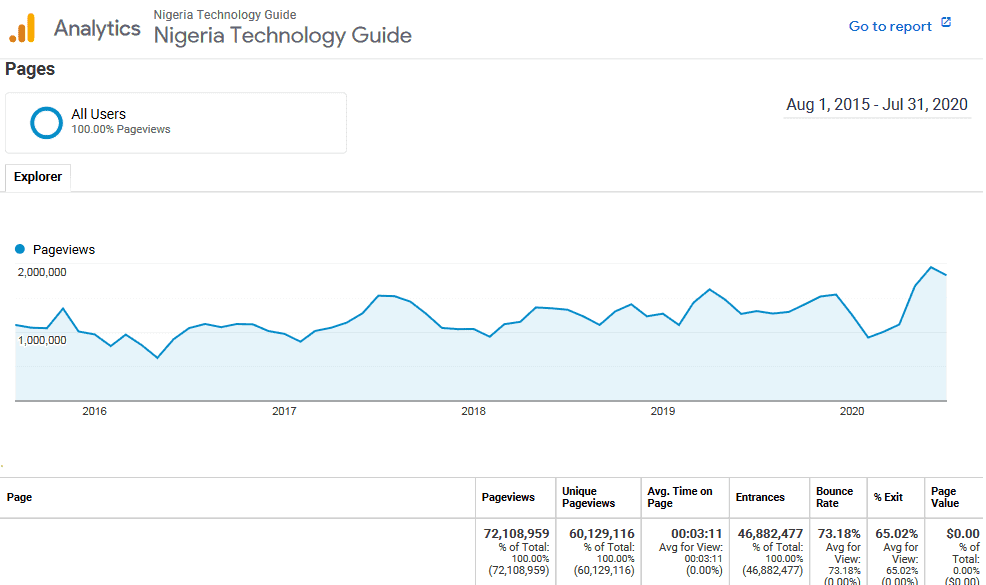Click the All Users segment circle icon

coord(47,122)
